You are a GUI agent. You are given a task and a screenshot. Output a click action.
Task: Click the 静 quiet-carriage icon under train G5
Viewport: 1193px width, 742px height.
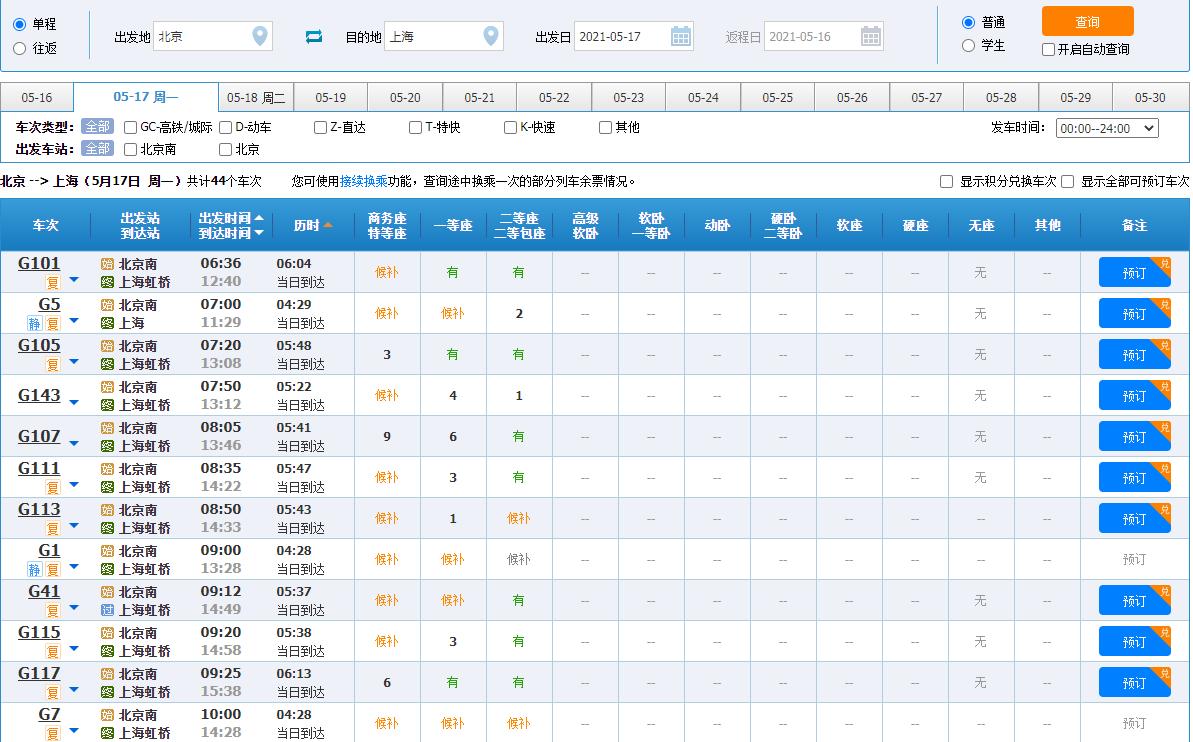34,322
